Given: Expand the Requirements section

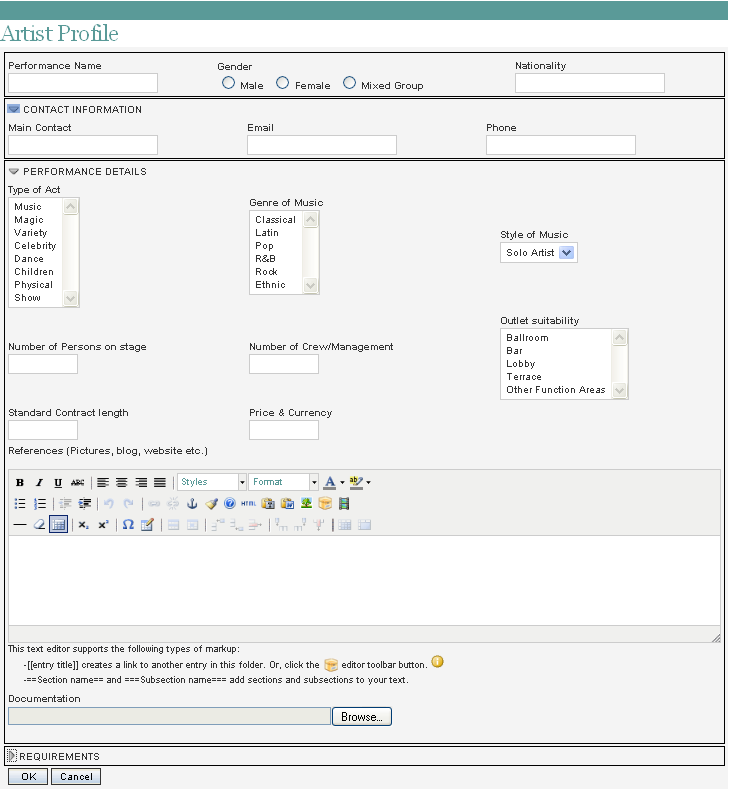Looking at the screenshot, I should 12,756.
